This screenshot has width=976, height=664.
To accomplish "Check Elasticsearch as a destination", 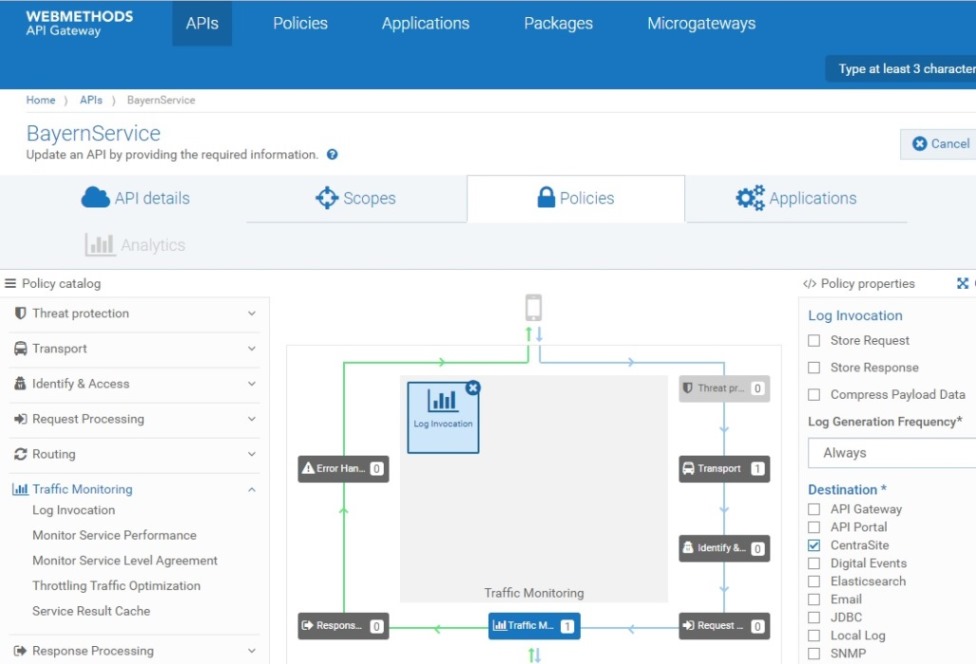I will [x=814, y=581].
